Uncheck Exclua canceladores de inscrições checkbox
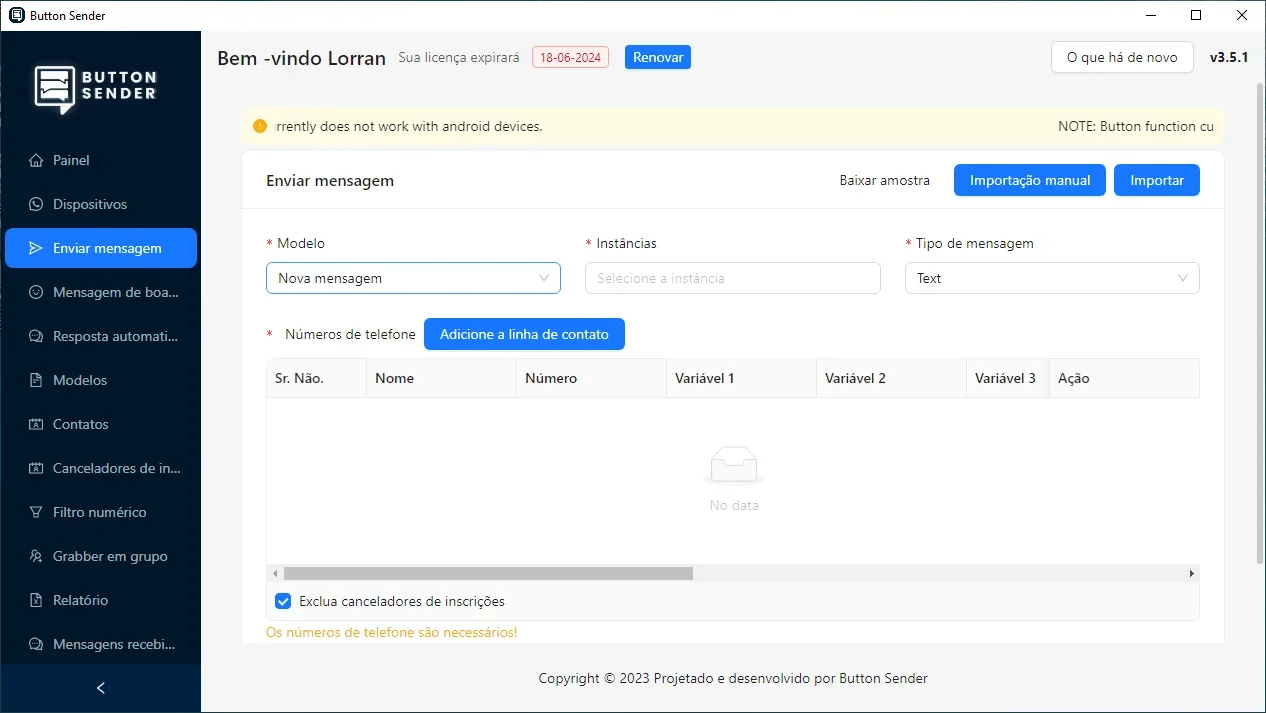This screenshot has height=713, width=1266. pos(283,601)
